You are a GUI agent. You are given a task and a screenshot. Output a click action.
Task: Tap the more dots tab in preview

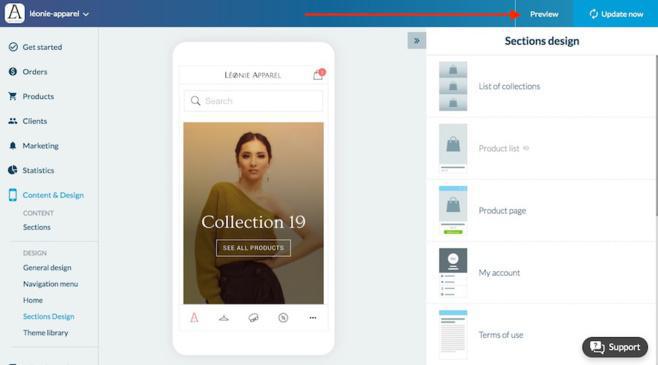(x=313, y=318)
